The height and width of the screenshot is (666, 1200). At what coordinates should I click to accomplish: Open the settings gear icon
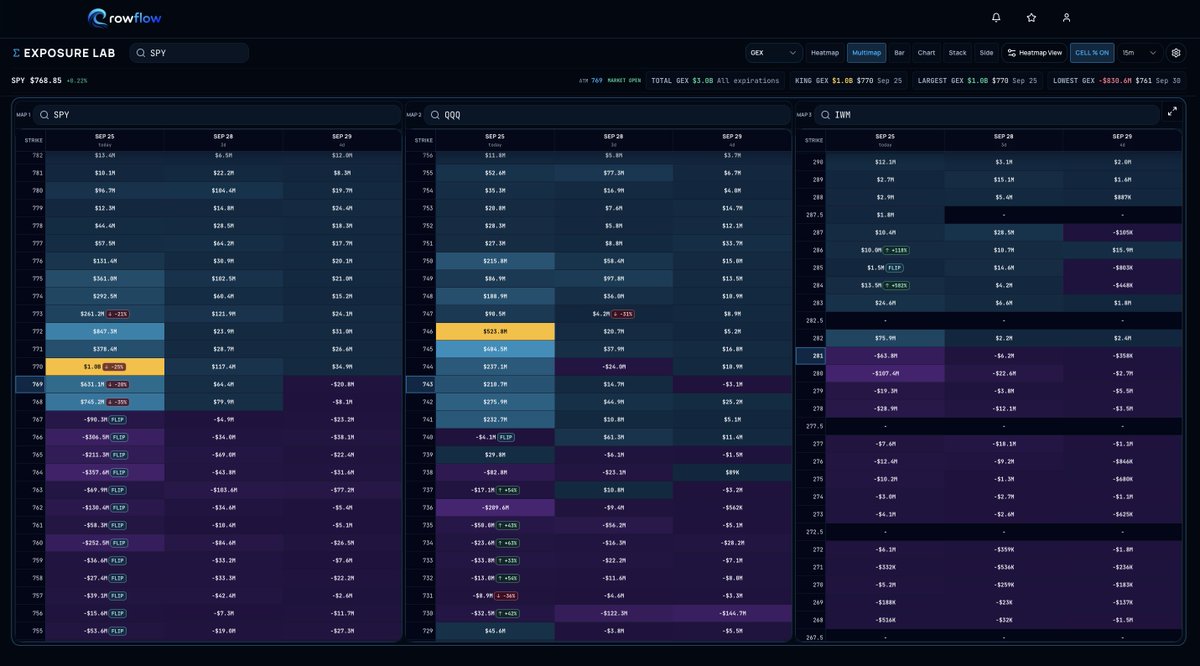coord(1176,53)
